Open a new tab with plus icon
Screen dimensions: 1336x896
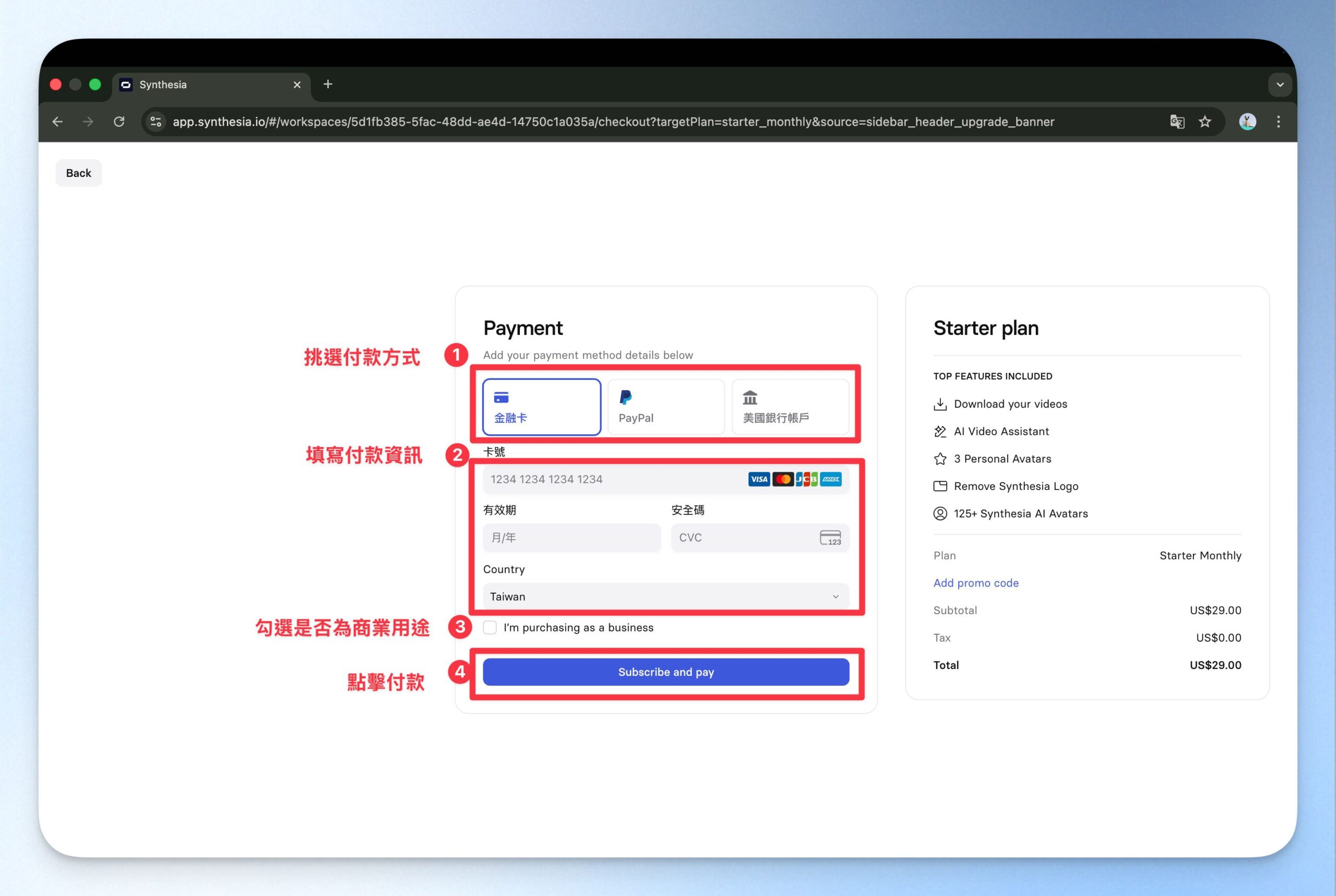click(327, 85)
